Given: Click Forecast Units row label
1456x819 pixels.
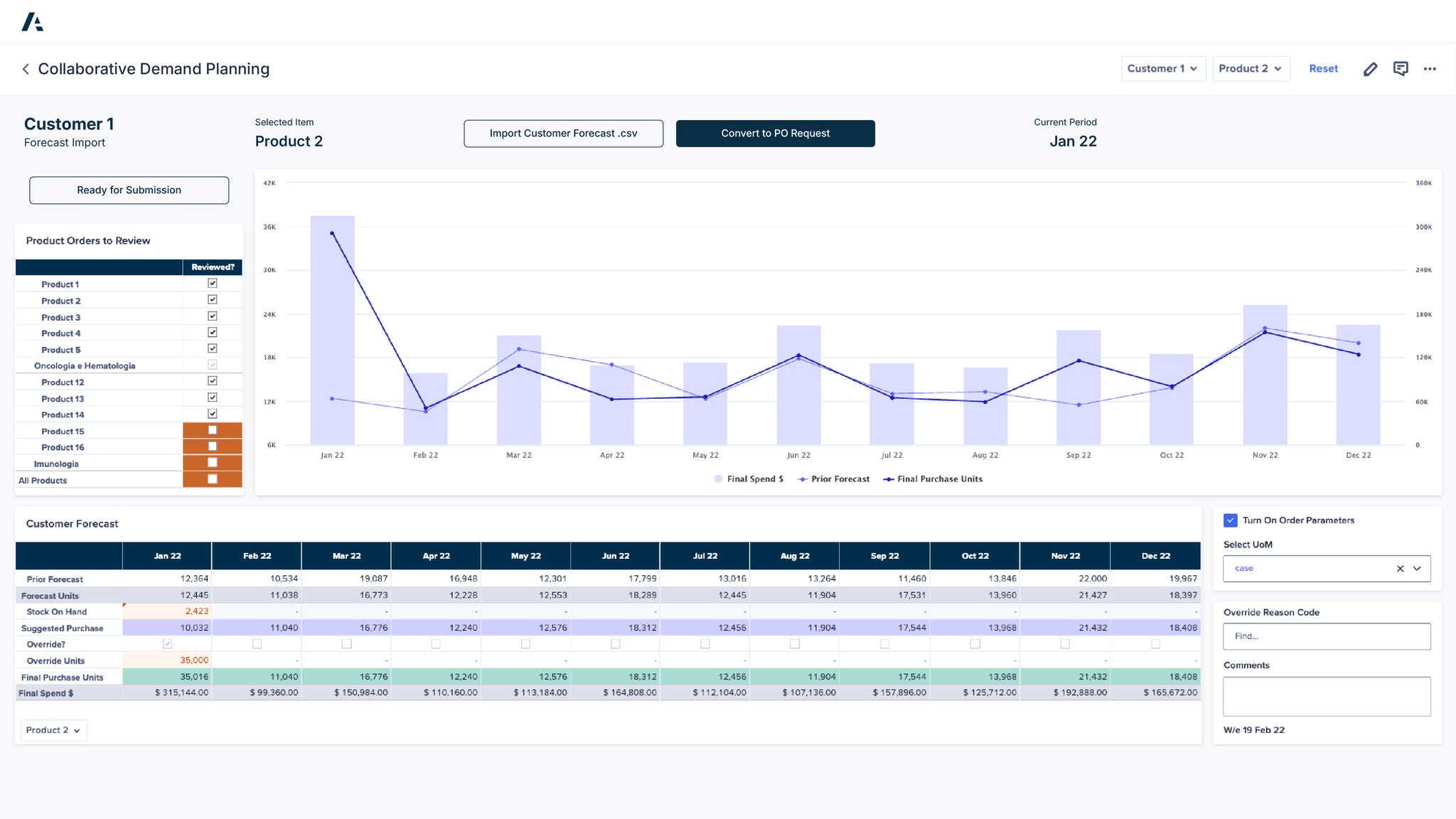Looking at the screenshot, I should 50,596.
